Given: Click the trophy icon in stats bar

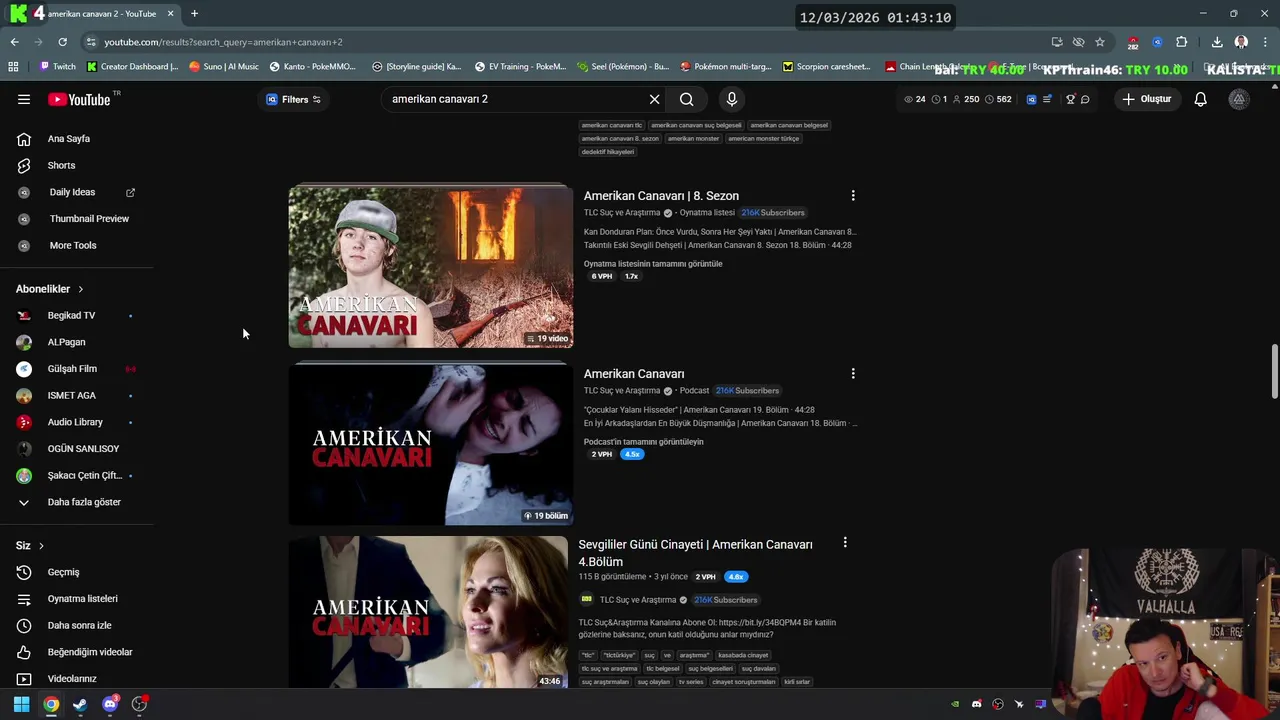Looking at the screenshot, I should (x=1070, y=99).
